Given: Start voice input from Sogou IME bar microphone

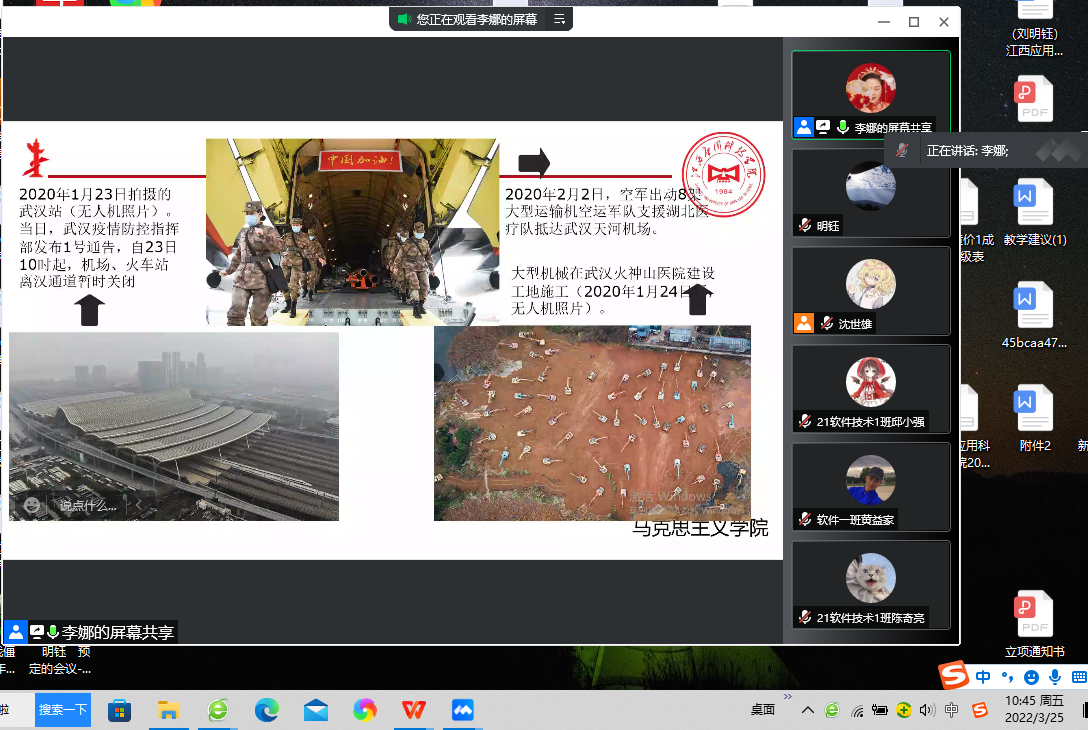Looking at the screenshot, I should pos(1055,677).
